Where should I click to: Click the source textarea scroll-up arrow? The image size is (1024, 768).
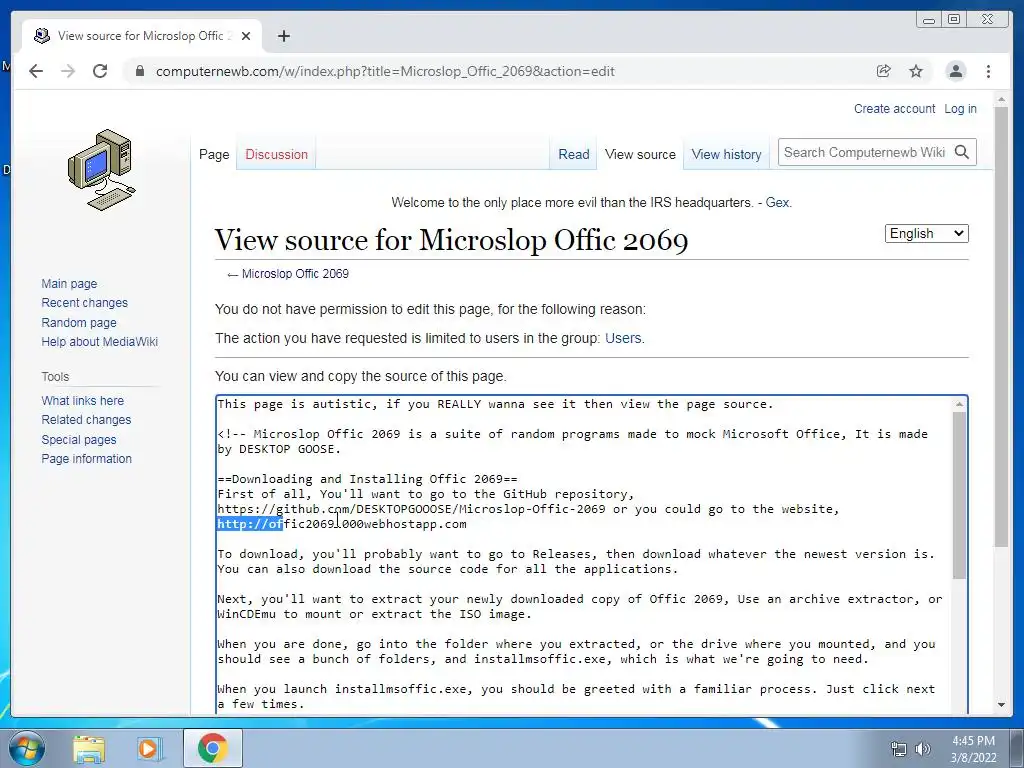pyautogui.click(x=959, y=404)
